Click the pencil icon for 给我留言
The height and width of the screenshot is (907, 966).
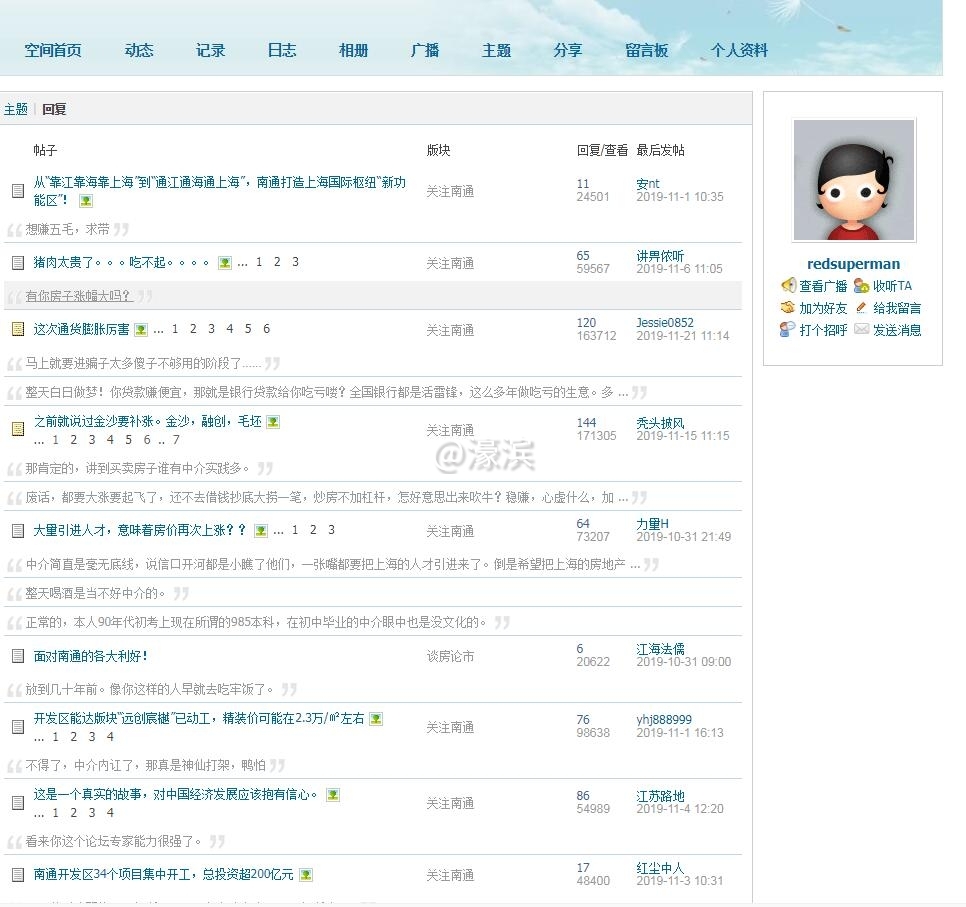pyautogui.click(x=861, y=308)
